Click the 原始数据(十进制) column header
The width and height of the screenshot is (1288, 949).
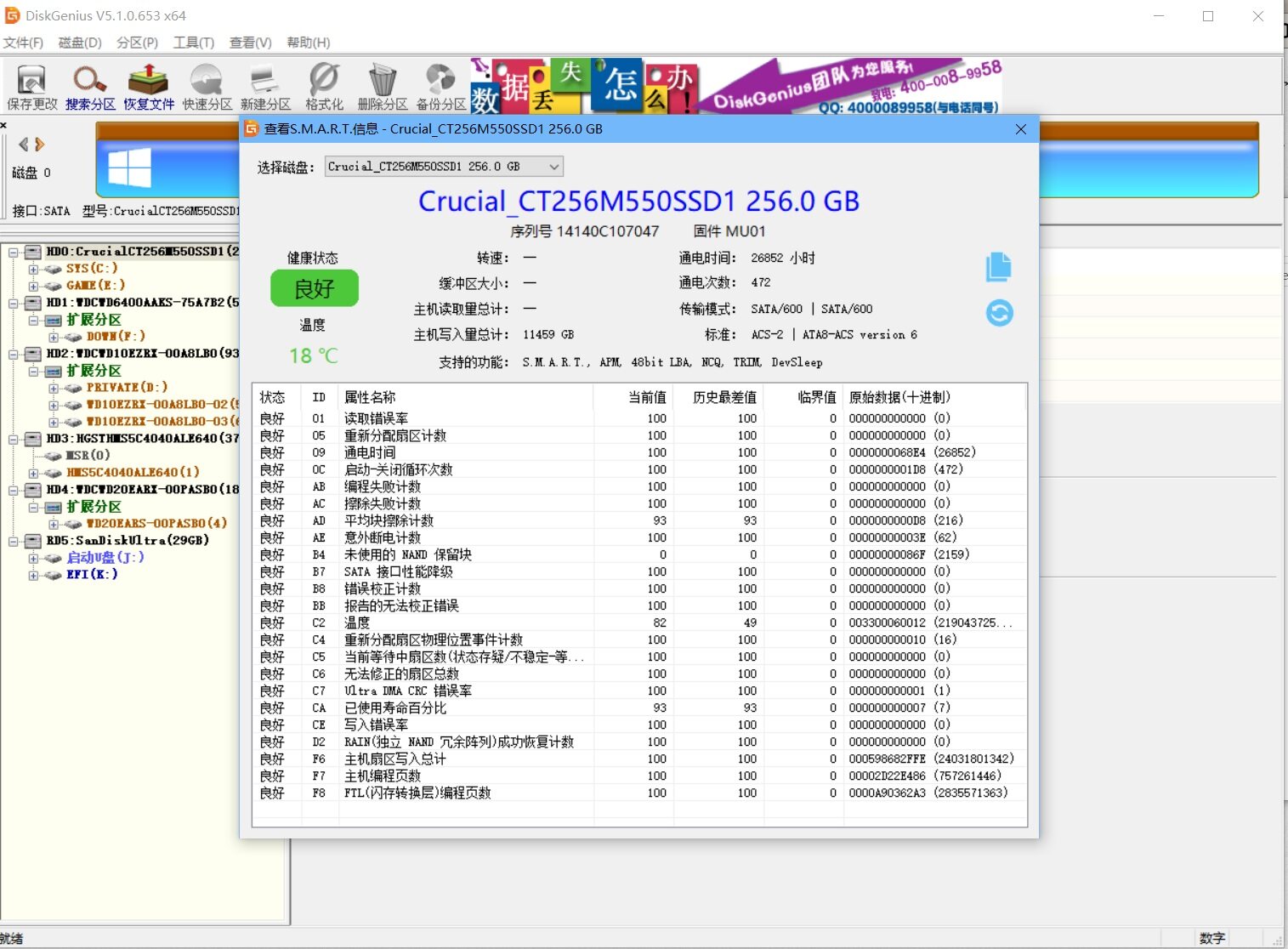(935, 397)
